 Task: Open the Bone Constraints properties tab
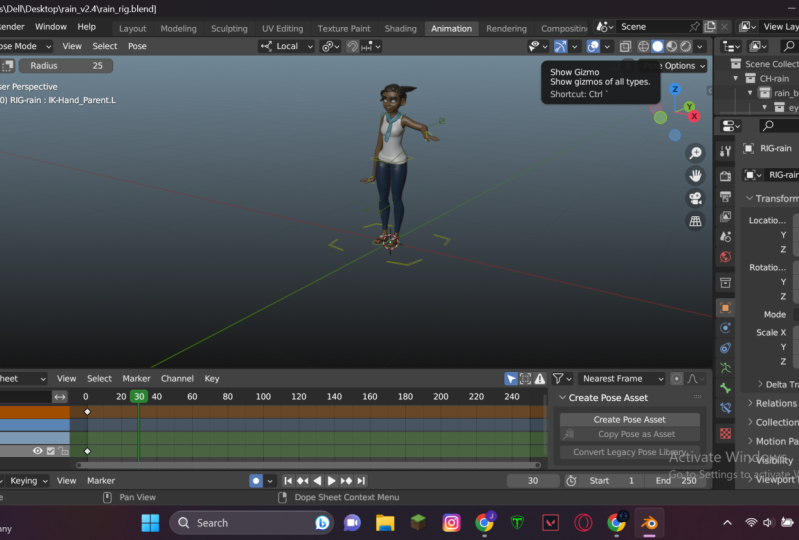coord(725,408)
